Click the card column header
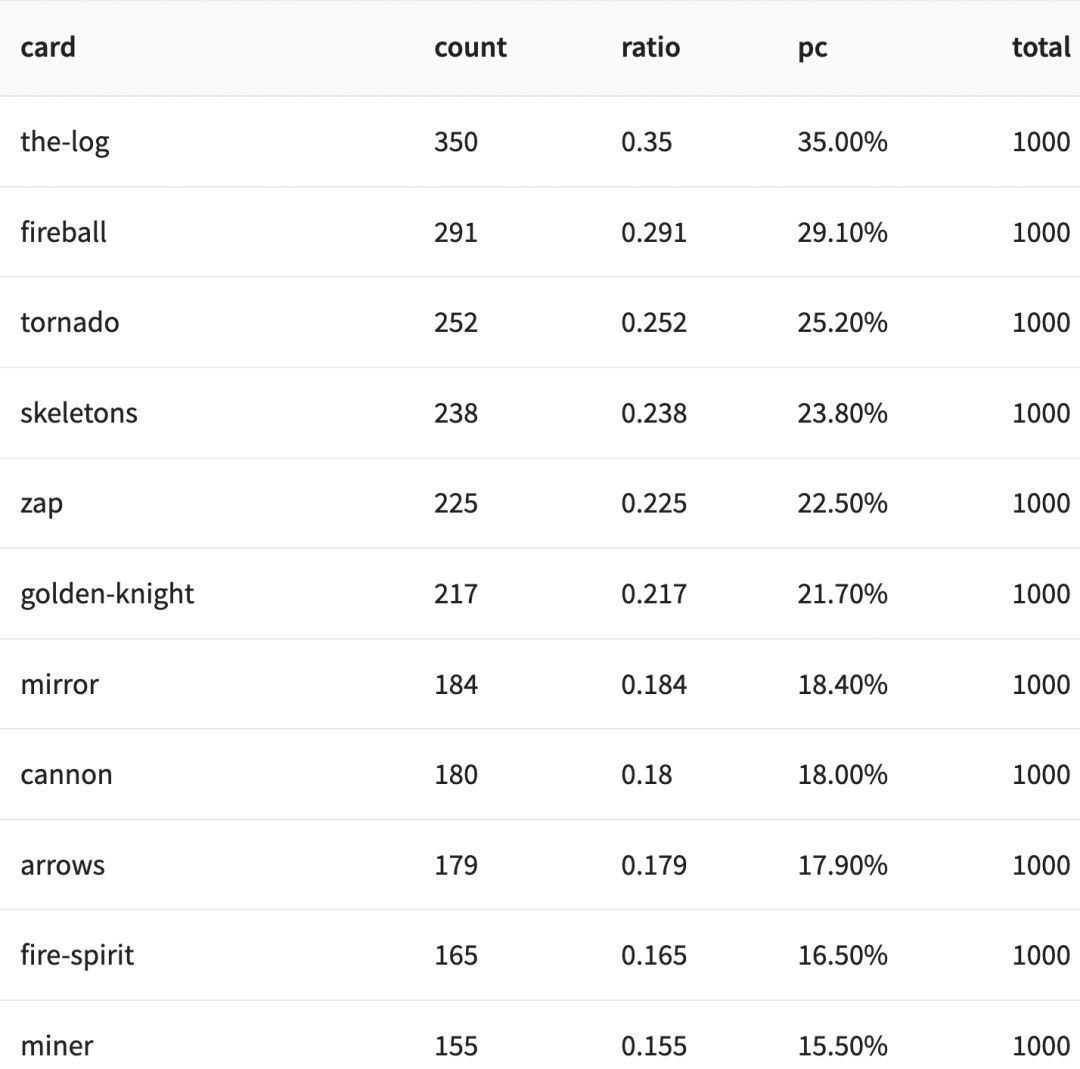Viewport: 1080px width, 1069px height. (48, 47)
